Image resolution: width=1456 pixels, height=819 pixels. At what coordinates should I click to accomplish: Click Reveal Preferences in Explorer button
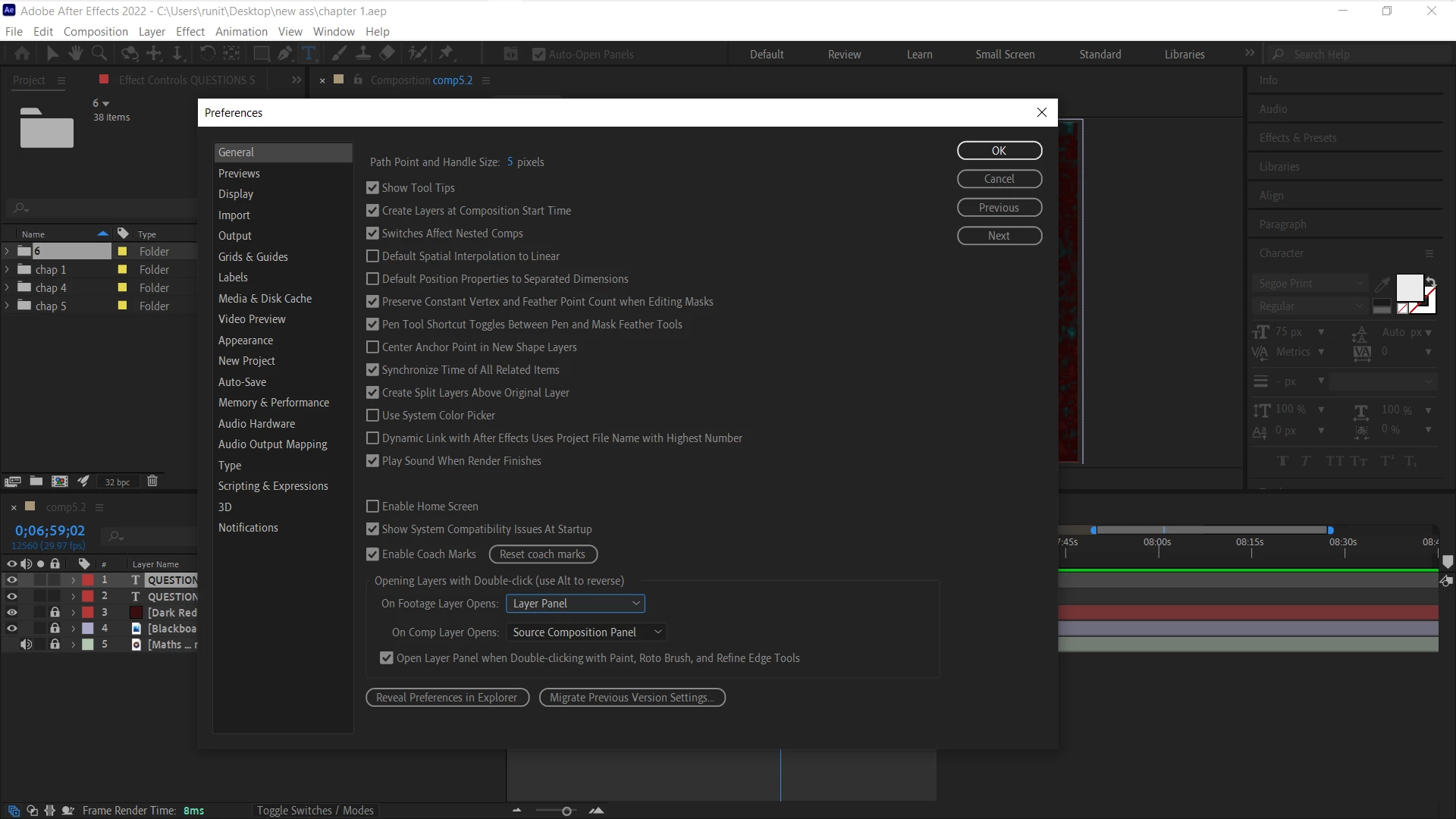click(x=447, y=697)
